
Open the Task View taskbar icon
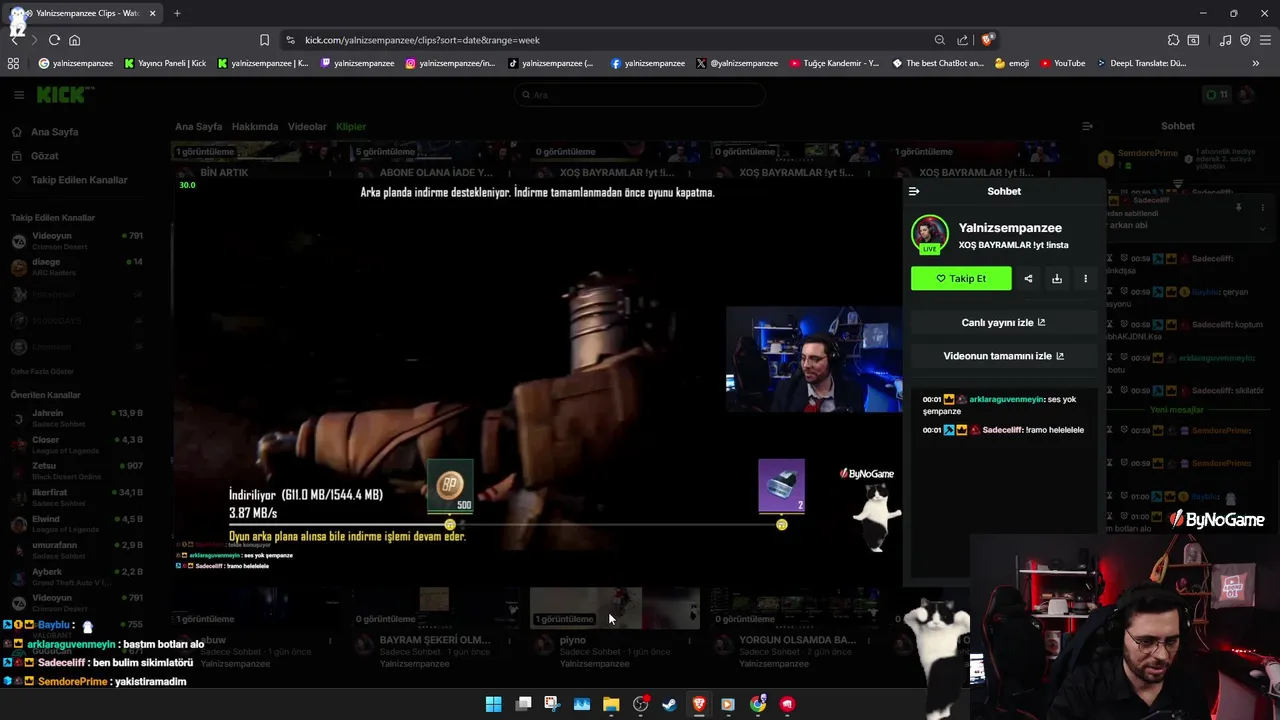tap(523, 704)
